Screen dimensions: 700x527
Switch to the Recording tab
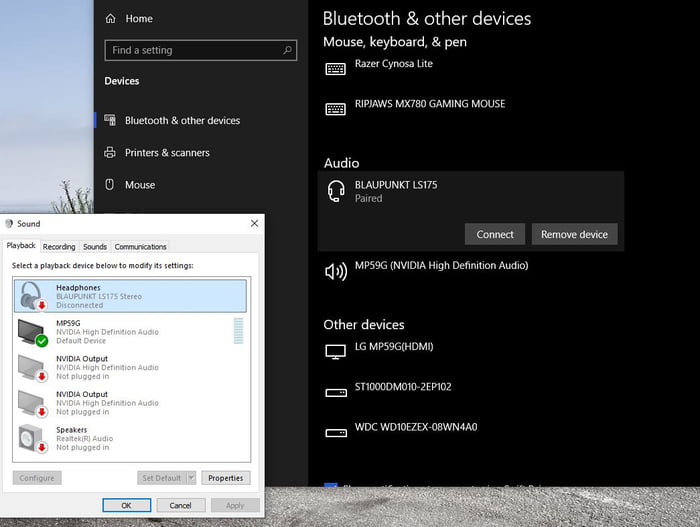coord(59,246)
